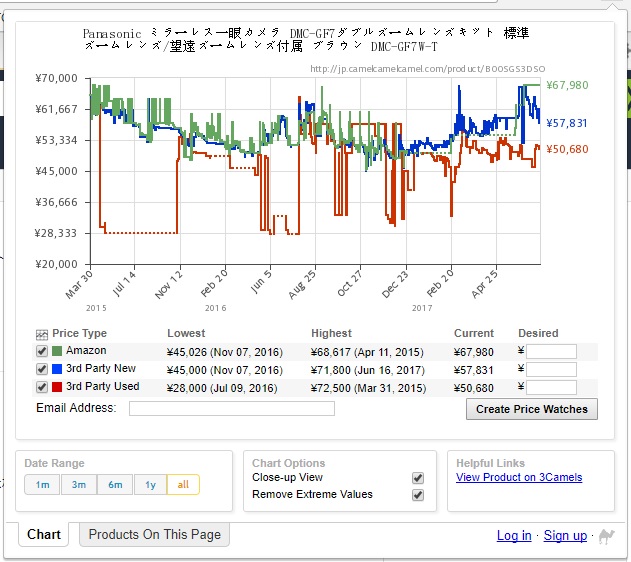Image resolution: width=631 pixels, height=562 pixels.
Task: Click the ¥20,000 y-axis label
Action: [x=56, y=264]
